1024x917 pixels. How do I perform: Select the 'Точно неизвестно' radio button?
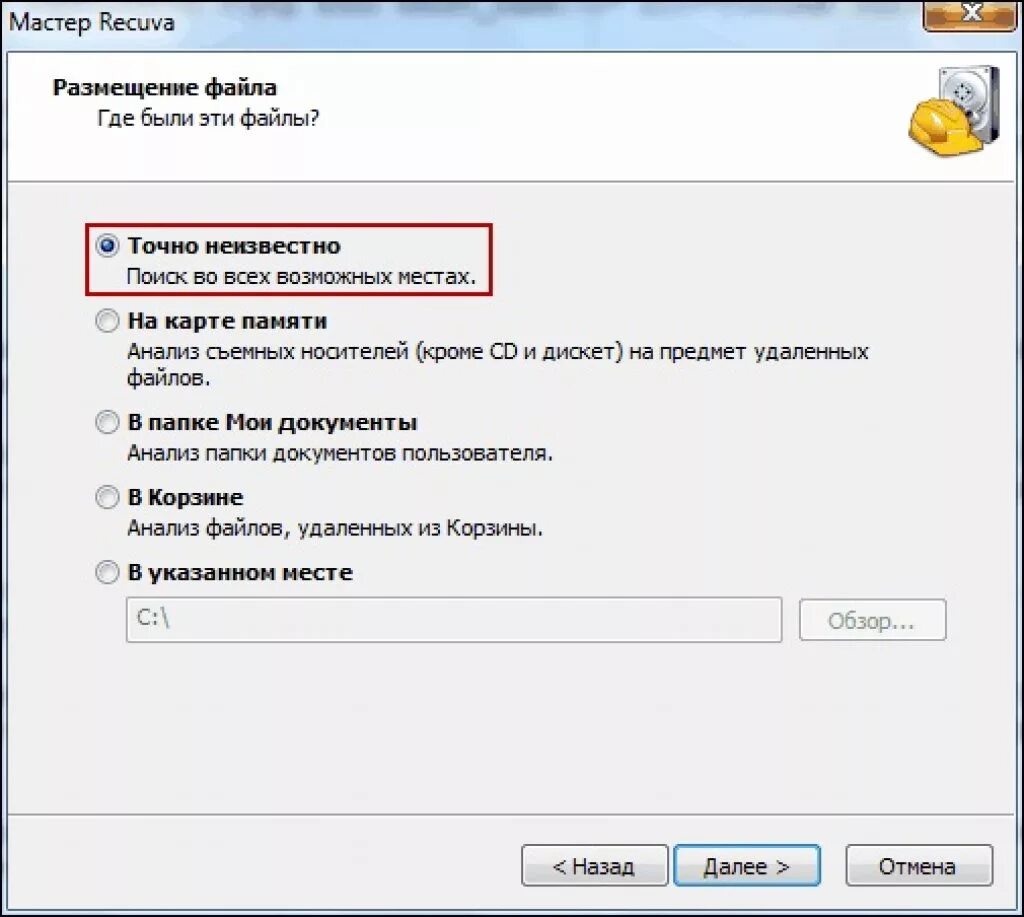point(107,246)
